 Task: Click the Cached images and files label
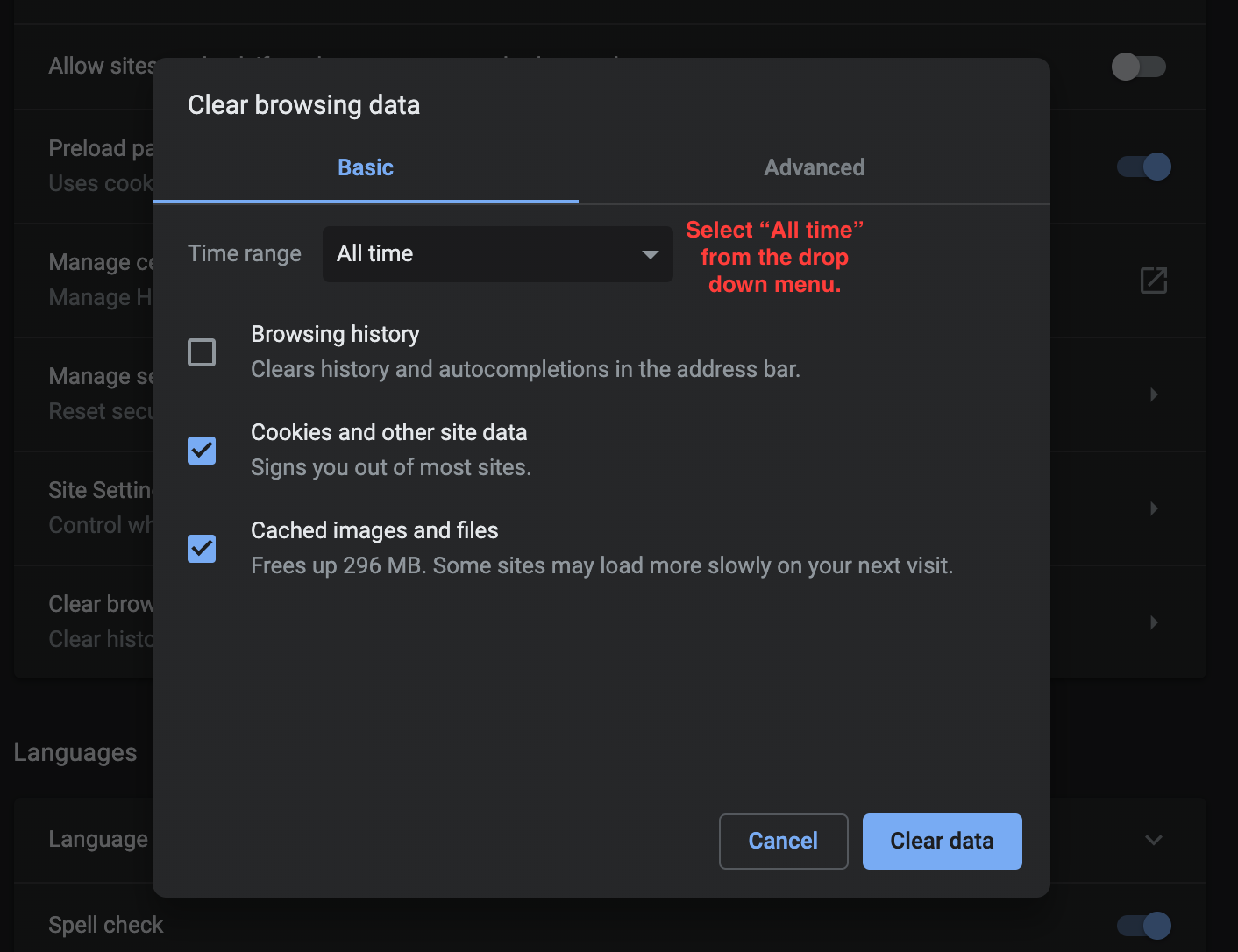(x=374, y=530)
